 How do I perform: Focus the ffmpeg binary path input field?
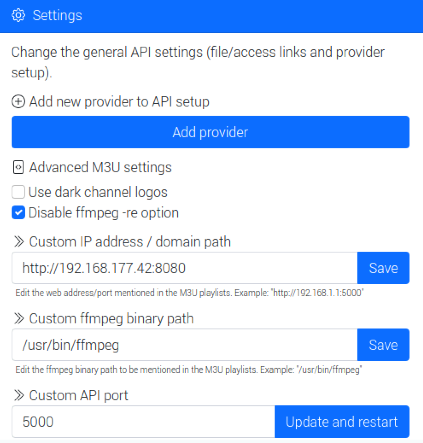[184, 345]
